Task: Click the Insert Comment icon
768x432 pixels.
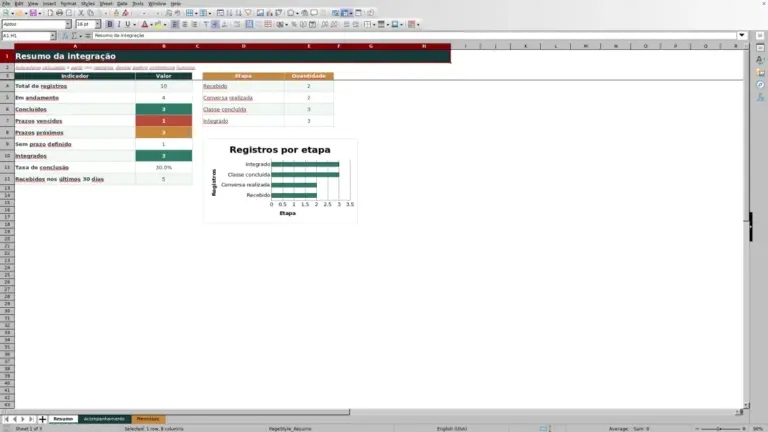Action: tap(314, 13)
